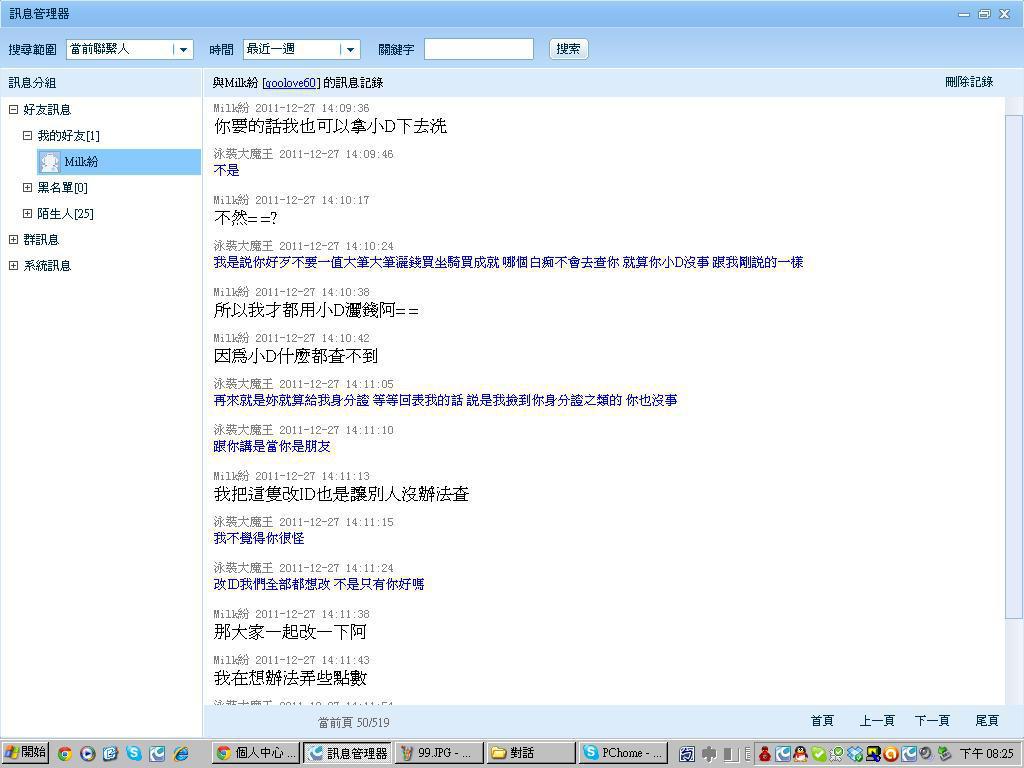Select the 系統訊息 tree label
This screenshot has width=1024, height=768.
click(x=47, y=266)
